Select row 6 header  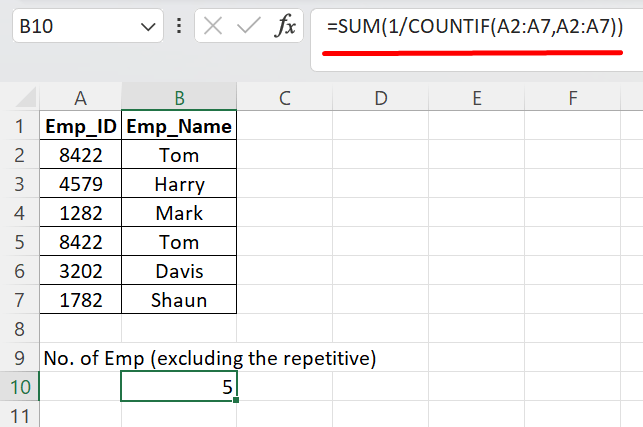point(19,271)
